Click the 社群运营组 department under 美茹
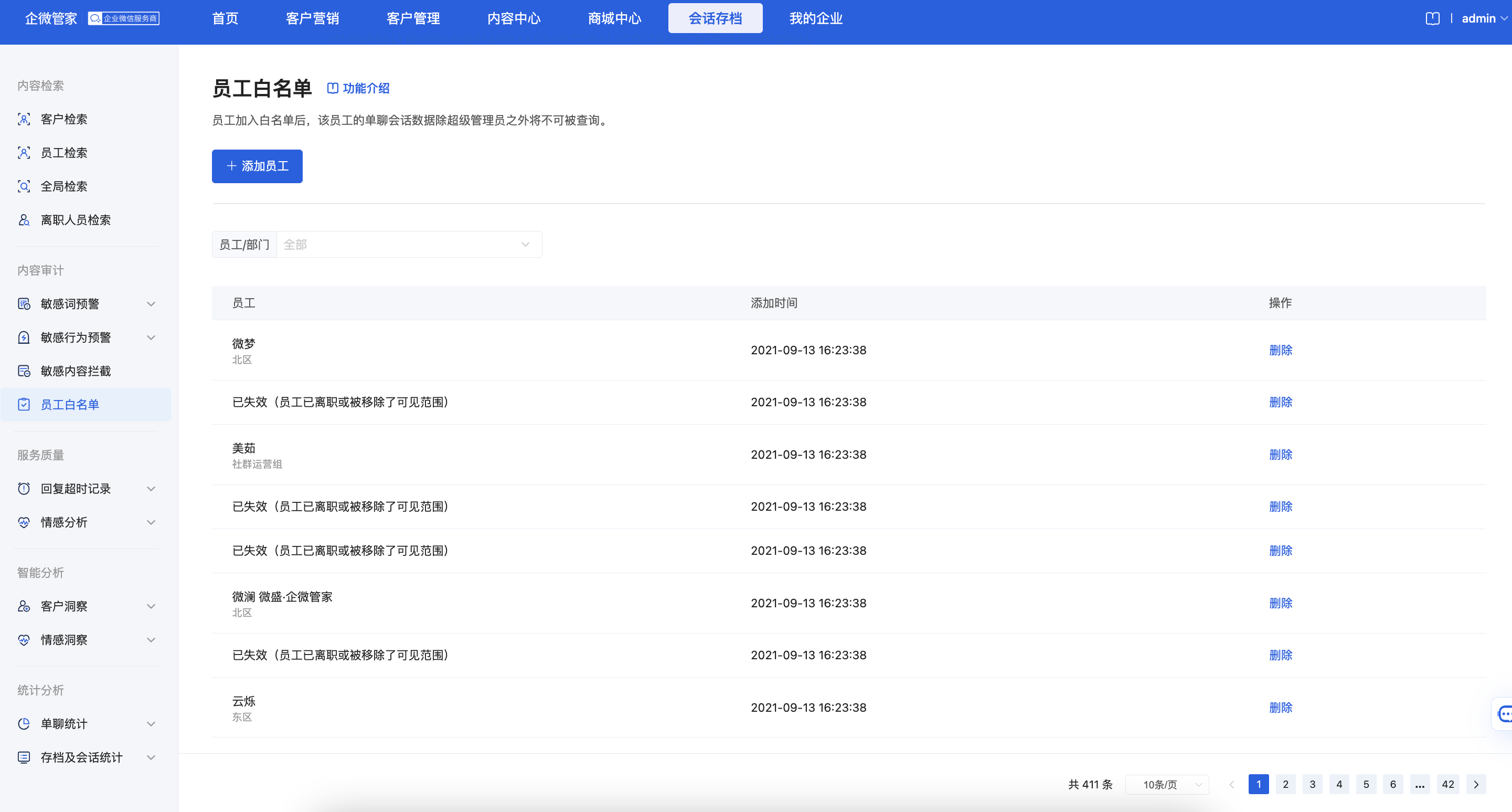The image size is (1512, 812). [257, 464]
